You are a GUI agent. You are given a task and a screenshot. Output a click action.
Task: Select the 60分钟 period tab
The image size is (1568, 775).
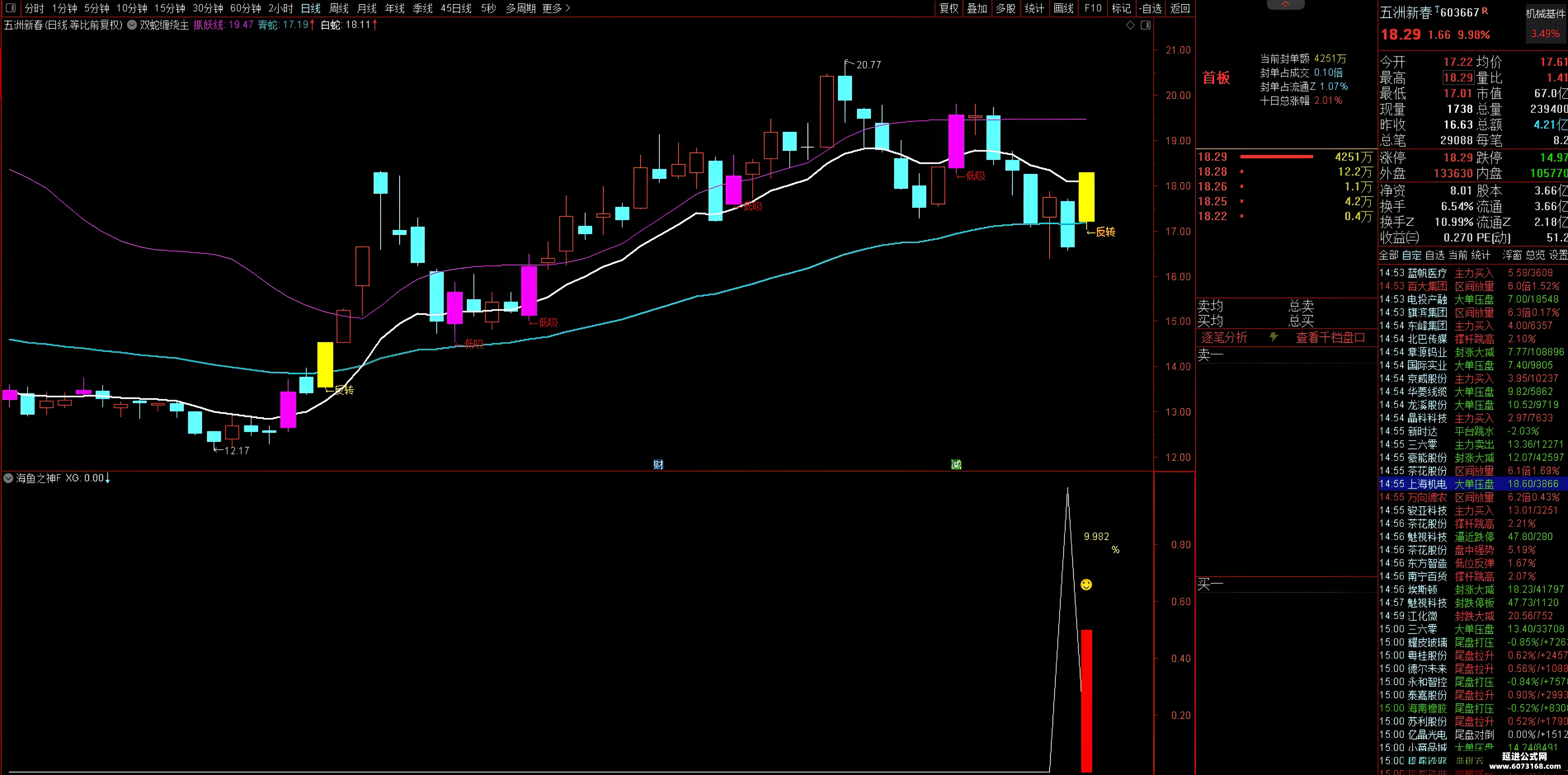(245, 8)
